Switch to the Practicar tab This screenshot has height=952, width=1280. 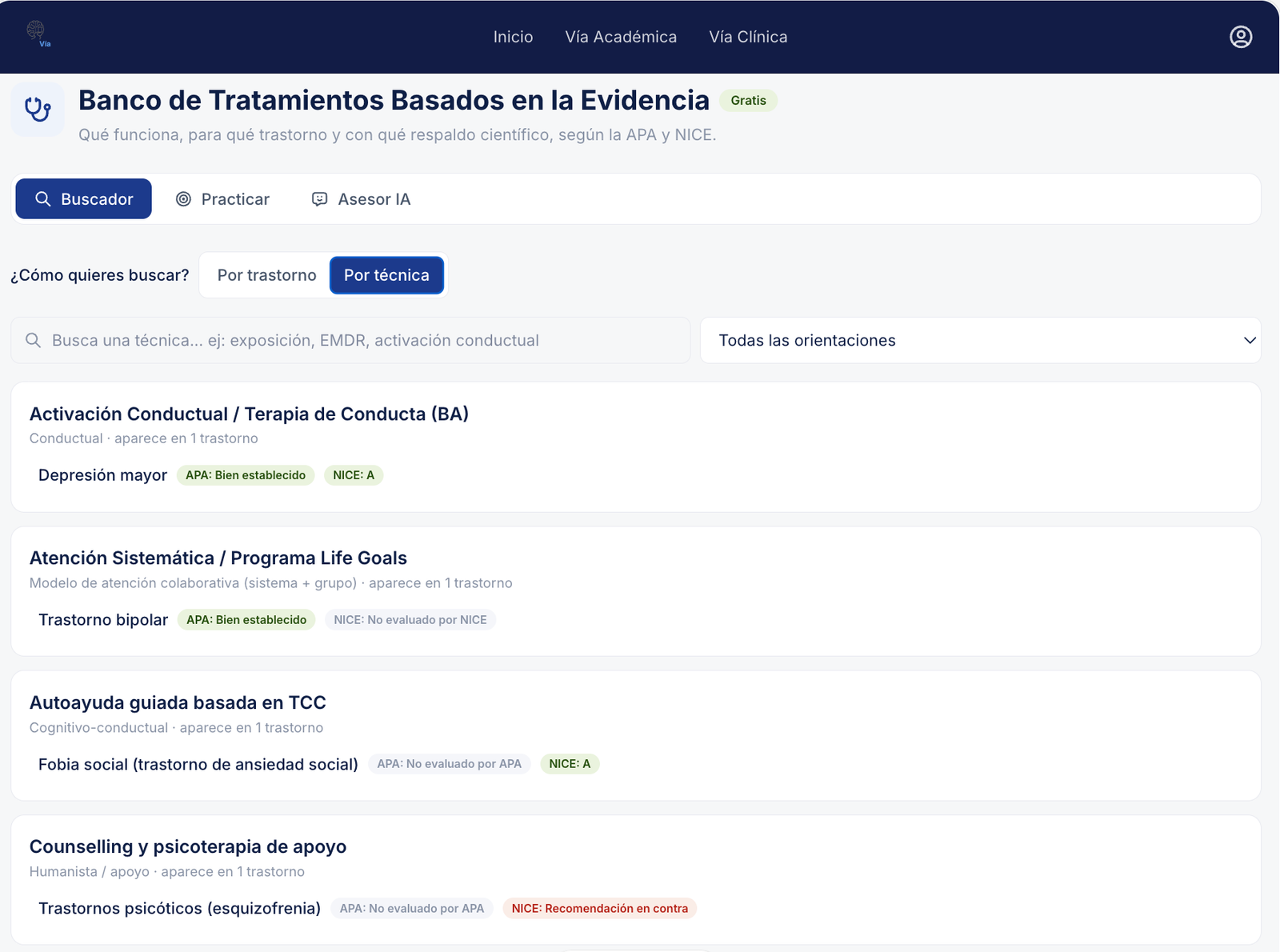223,199
